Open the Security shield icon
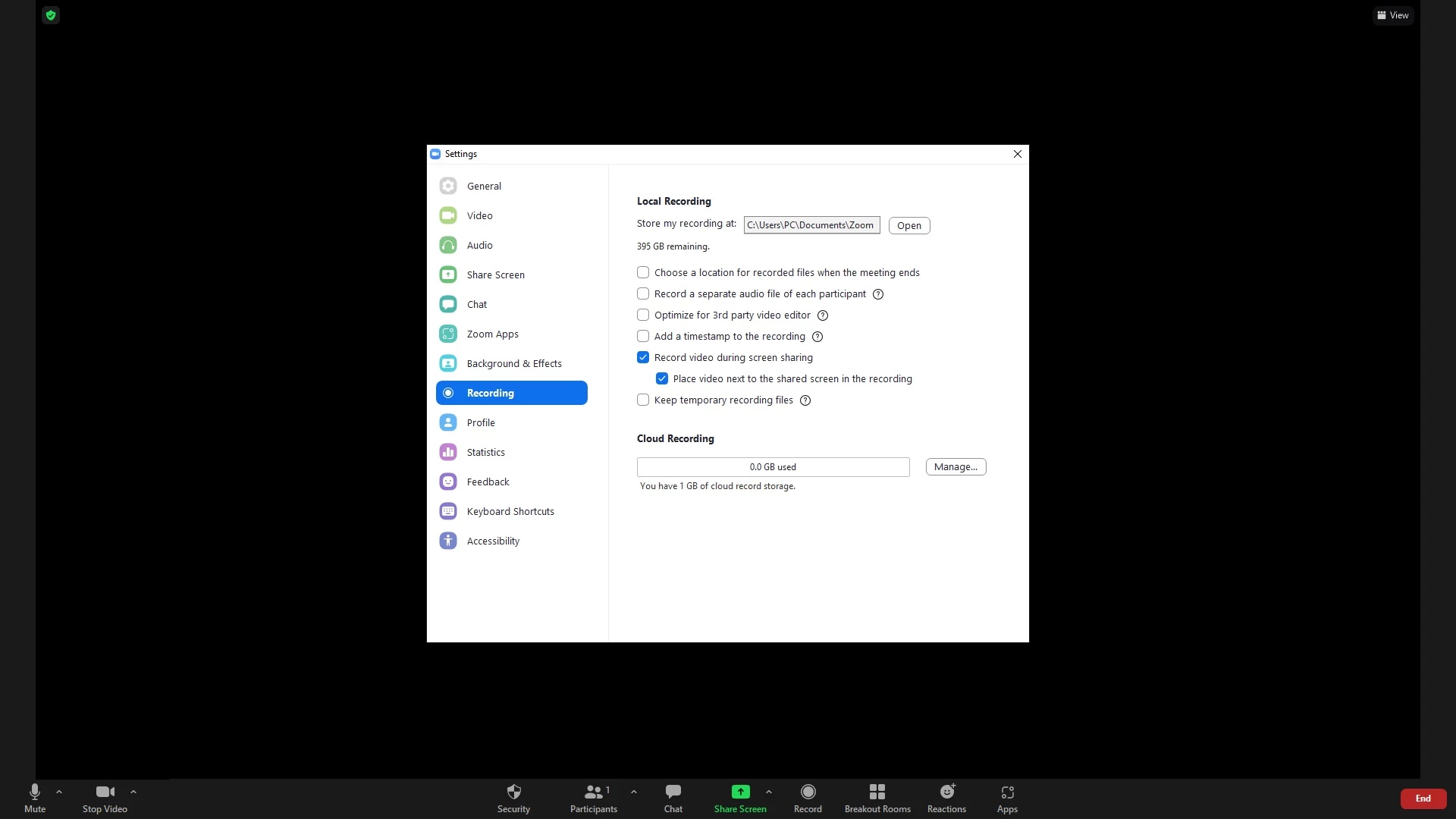This screenshot has height=819, width=1456. (513, 792)
